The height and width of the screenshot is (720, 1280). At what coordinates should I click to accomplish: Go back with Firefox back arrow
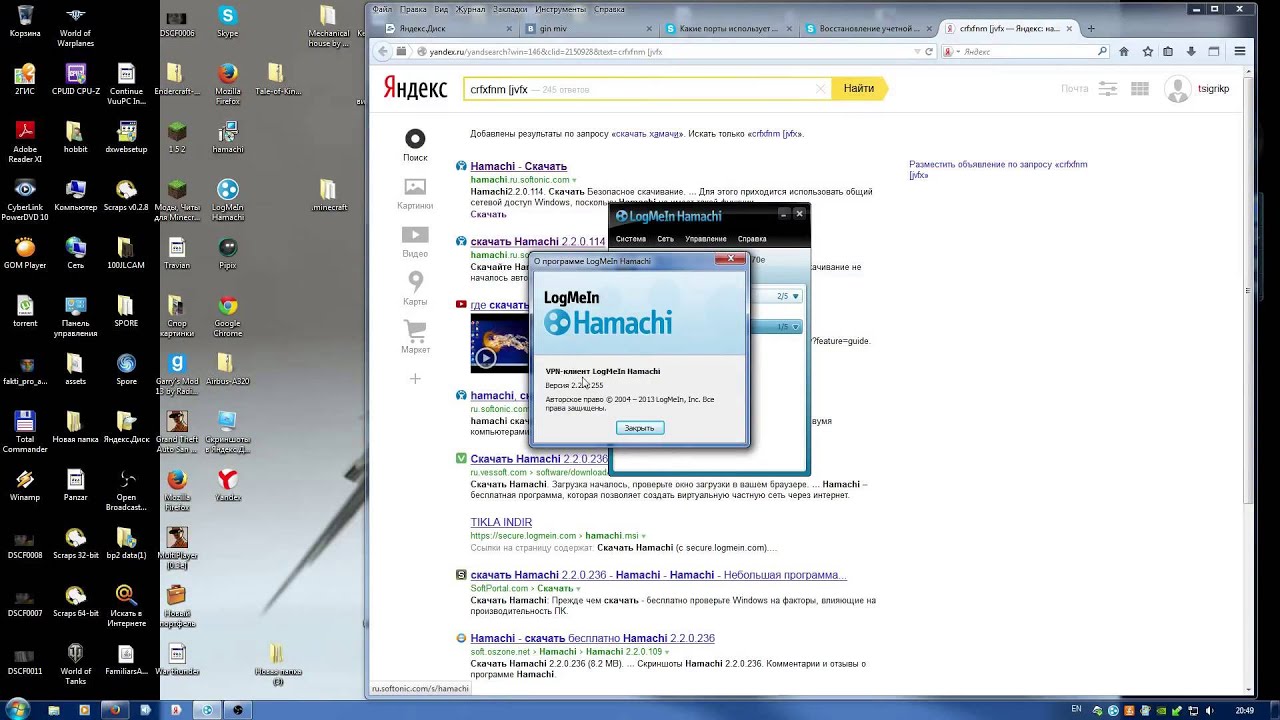click(384, 51)
